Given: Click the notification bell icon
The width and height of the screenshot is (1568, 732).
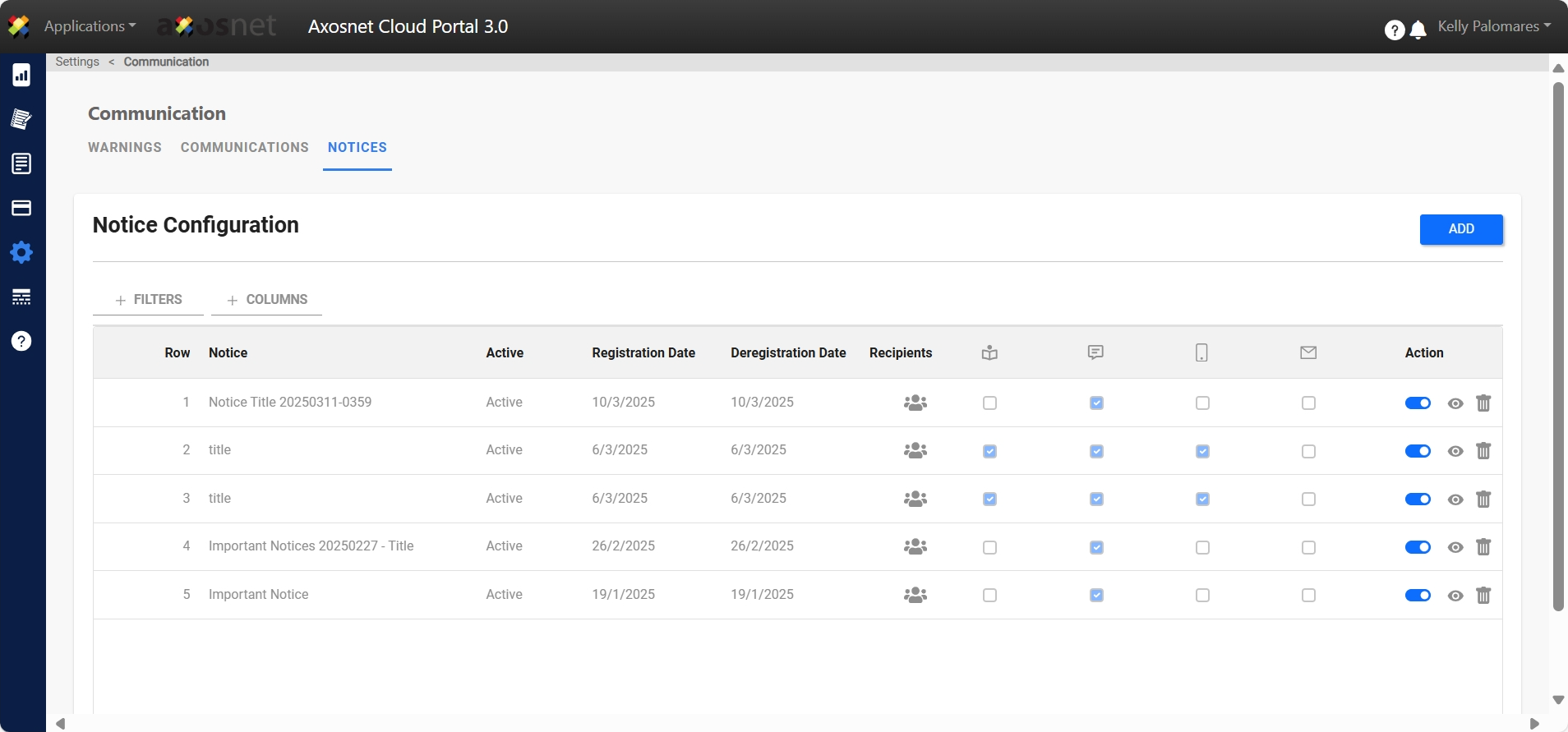Looking at the screenshot, I should click(x=1418, y=30).
